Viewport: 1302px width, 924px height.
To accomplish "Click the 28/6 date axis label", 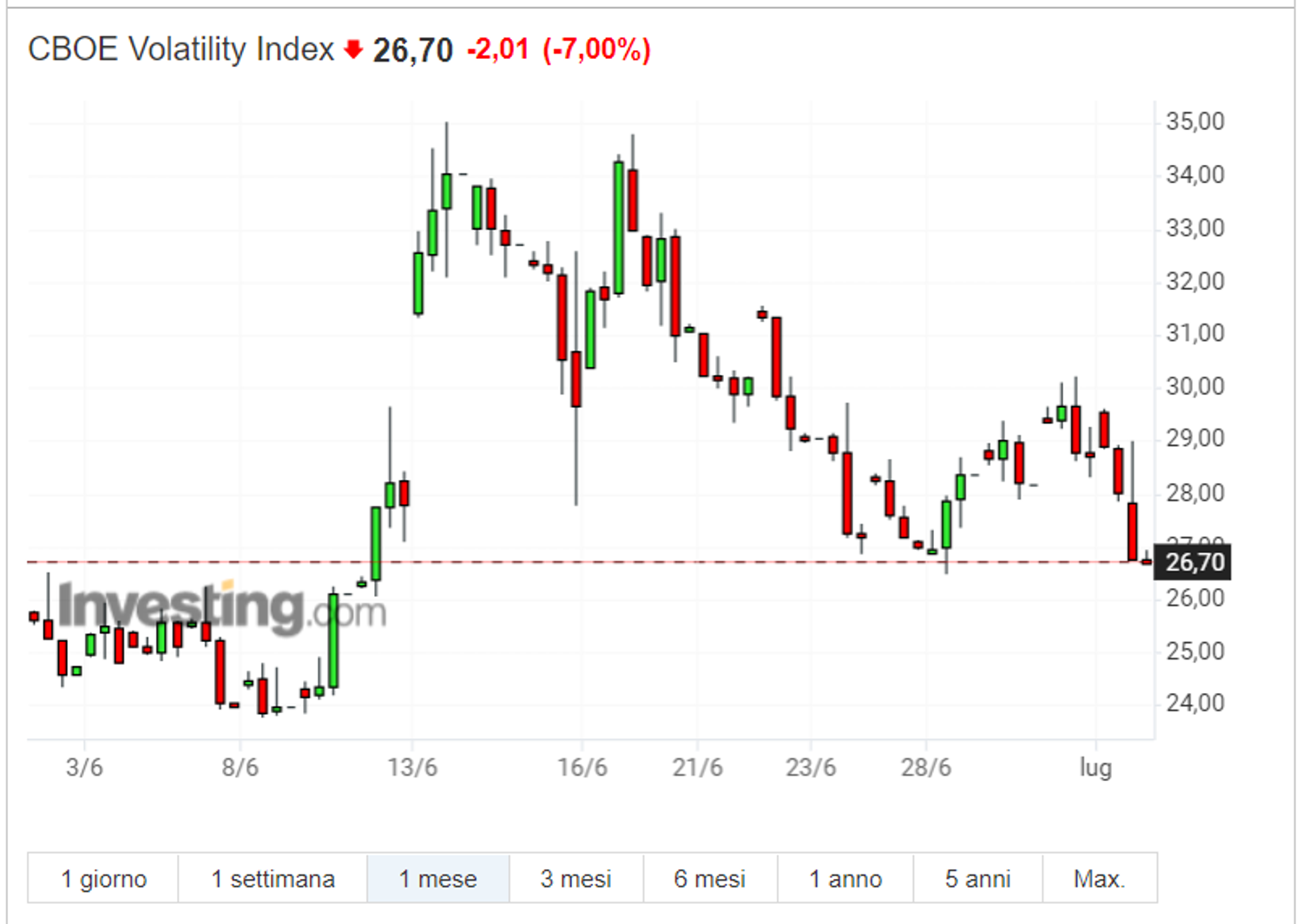I will coord(926,767).
